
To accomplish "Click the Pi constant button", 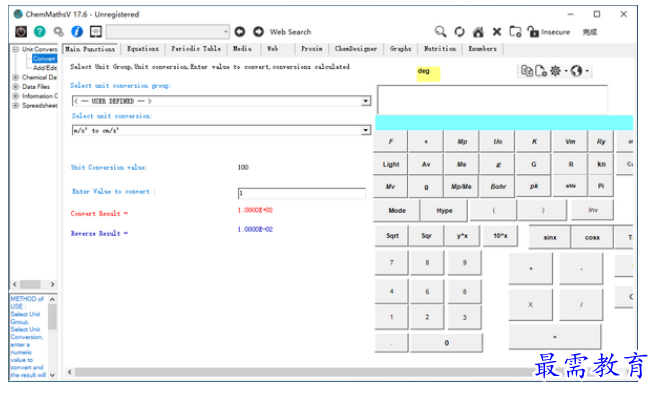I will (601, 186).
